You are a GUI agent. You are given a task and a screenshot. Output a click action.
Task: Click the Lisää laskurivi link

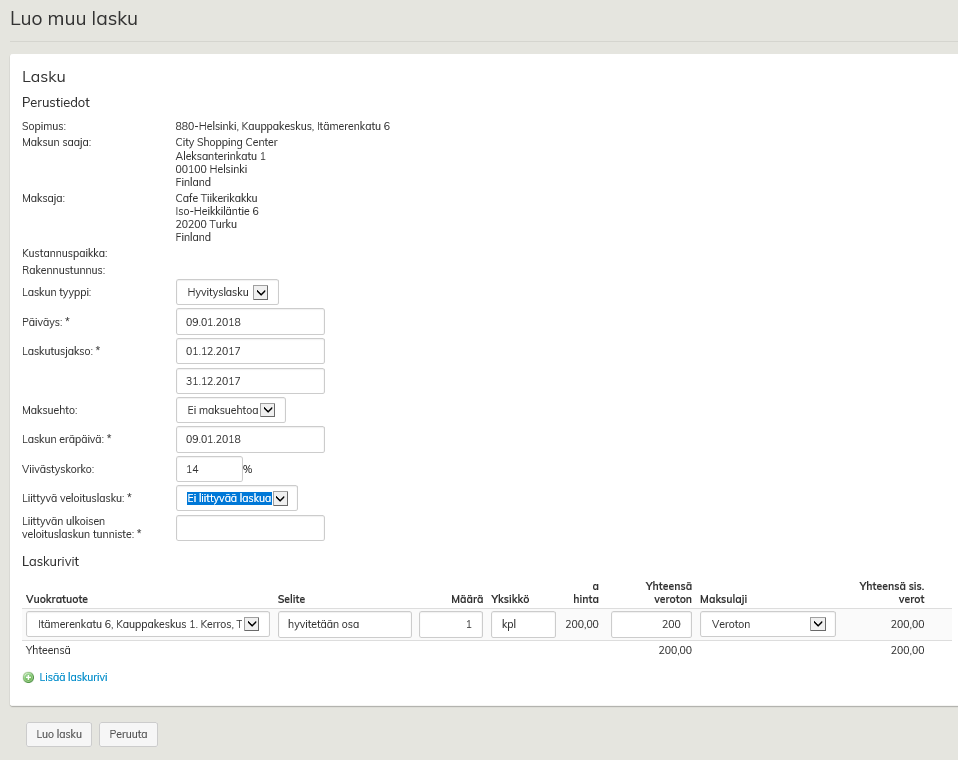tap(73, 677)
